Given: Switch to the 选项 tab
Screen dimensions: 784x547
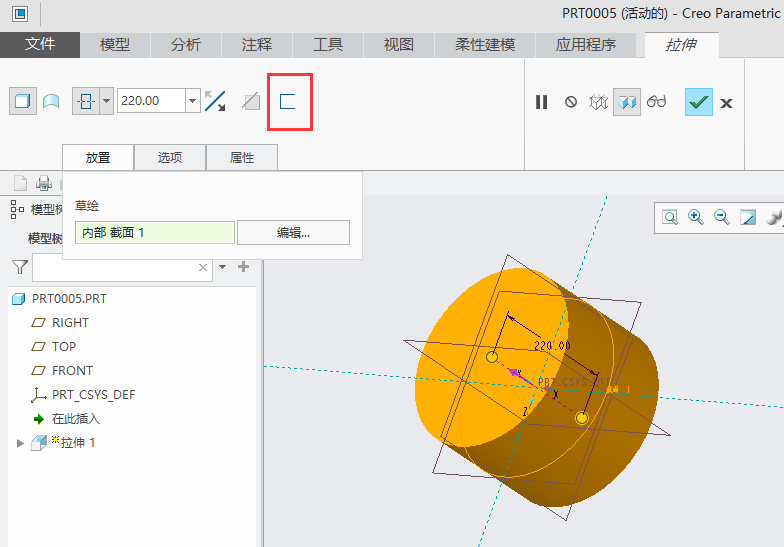Looking at the screenshot, I should click(x=170, y=158).
